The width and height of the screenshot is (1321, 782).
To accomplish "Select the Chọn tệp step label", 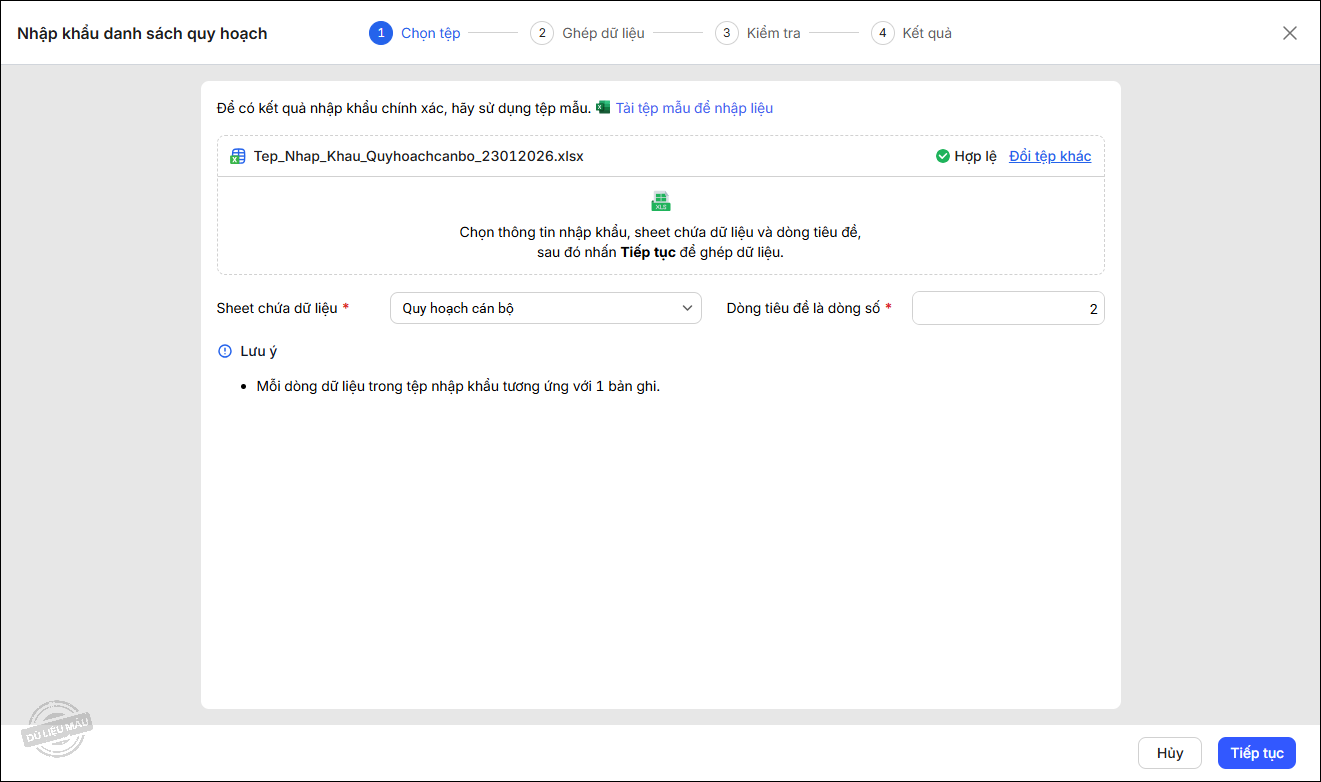I will [x=430, y=33].
